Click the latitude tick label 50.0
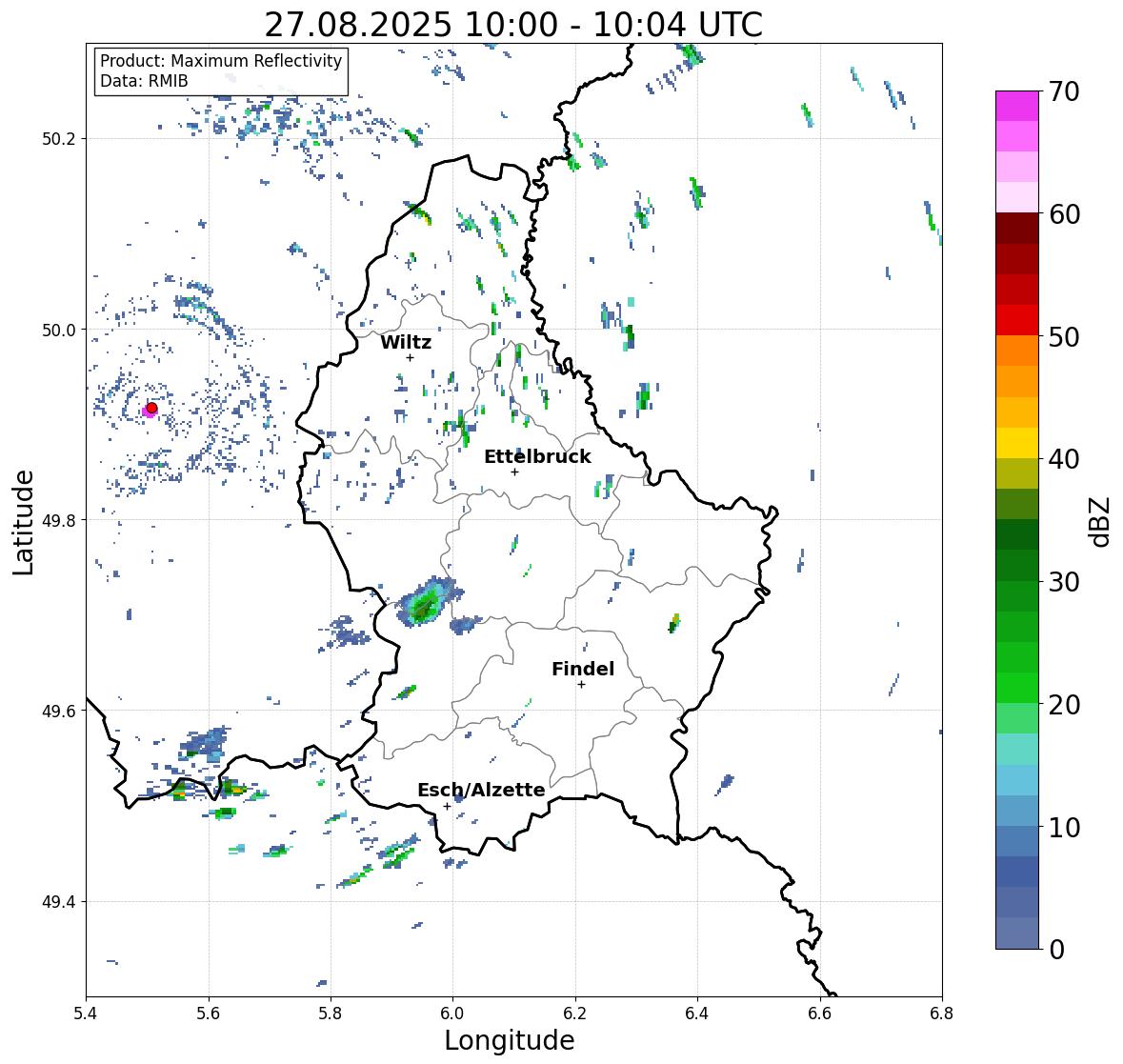 59,331
